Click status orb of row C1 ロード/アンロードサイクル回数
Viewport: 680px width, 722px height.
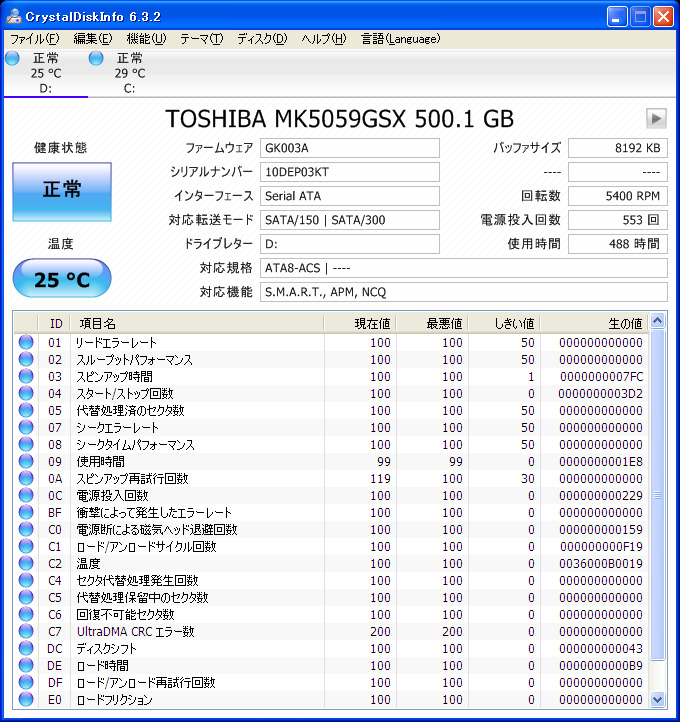point(26,547)
